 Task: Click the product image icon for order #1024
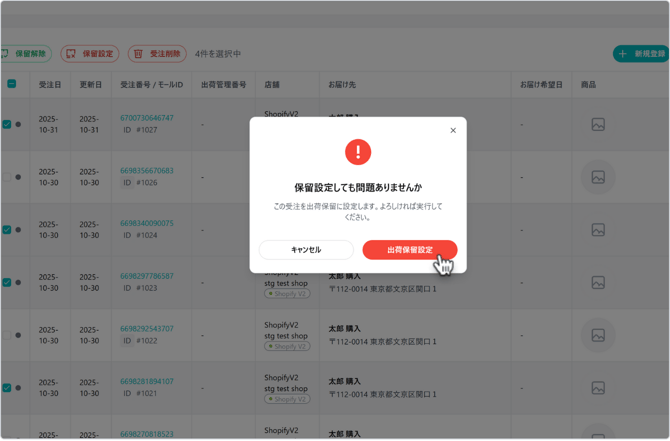tap(598, 230)
